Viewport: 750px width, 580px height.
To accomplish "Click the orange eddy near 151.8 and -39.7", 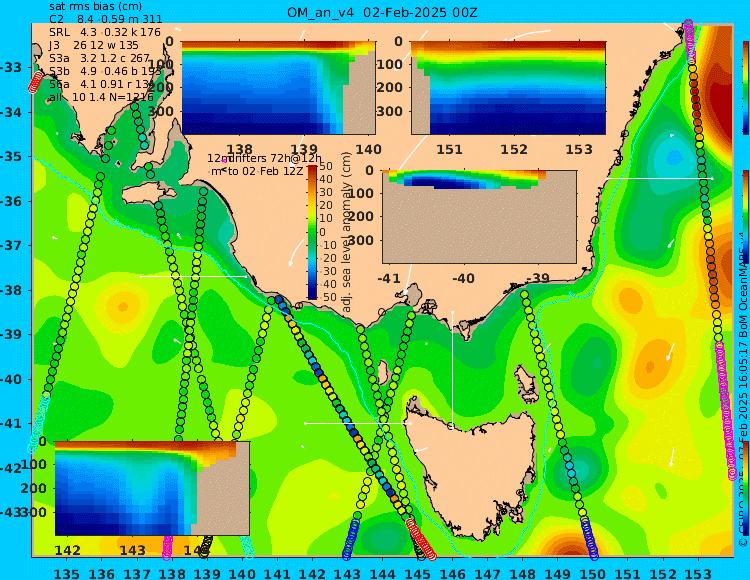I will [x=651, y=364].
